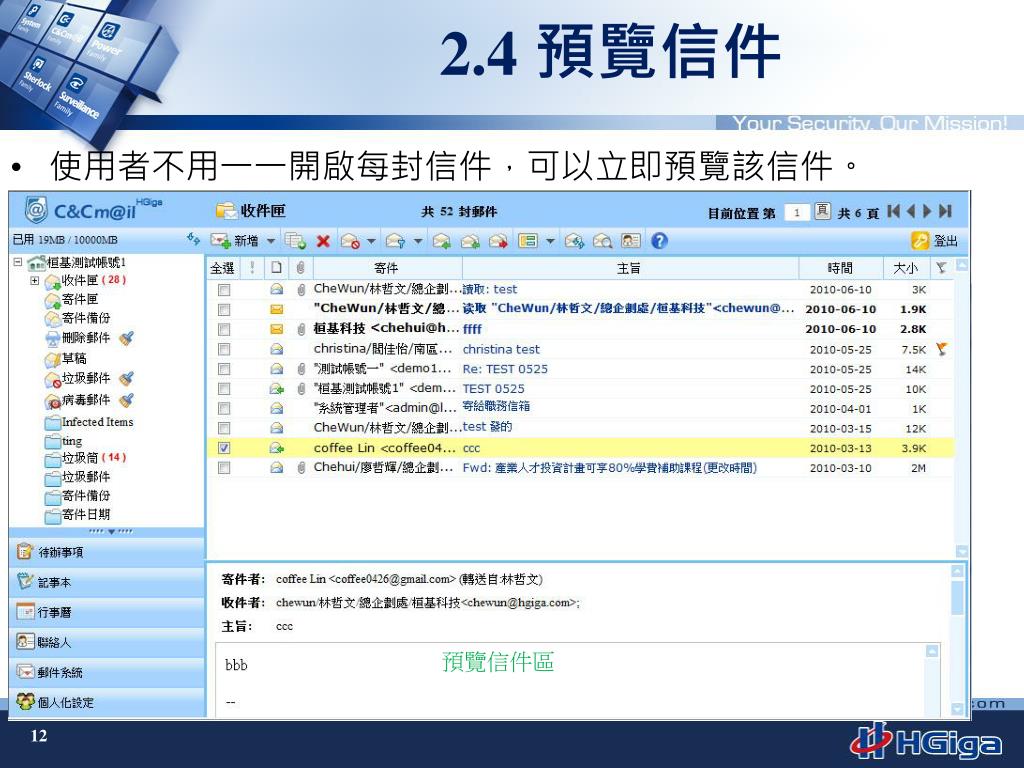Image resolution: width=1024 pixels, height=768 pixels.
Task: Expand the 收件匣 (28) folder node
Action: point(35,280)
